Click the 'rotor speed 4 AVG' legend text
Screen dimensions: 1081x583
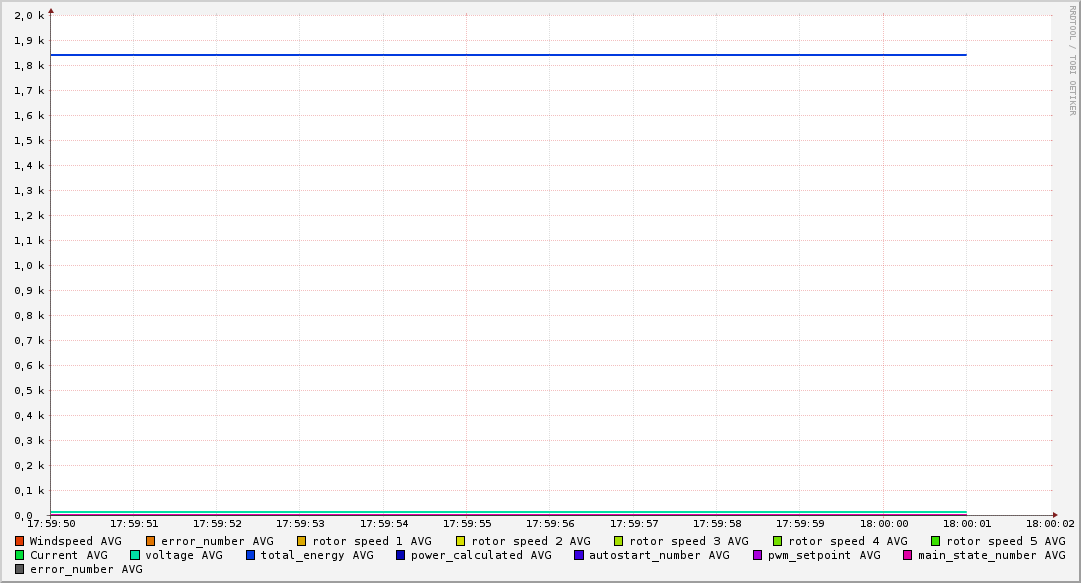click(x=847, y=541)
